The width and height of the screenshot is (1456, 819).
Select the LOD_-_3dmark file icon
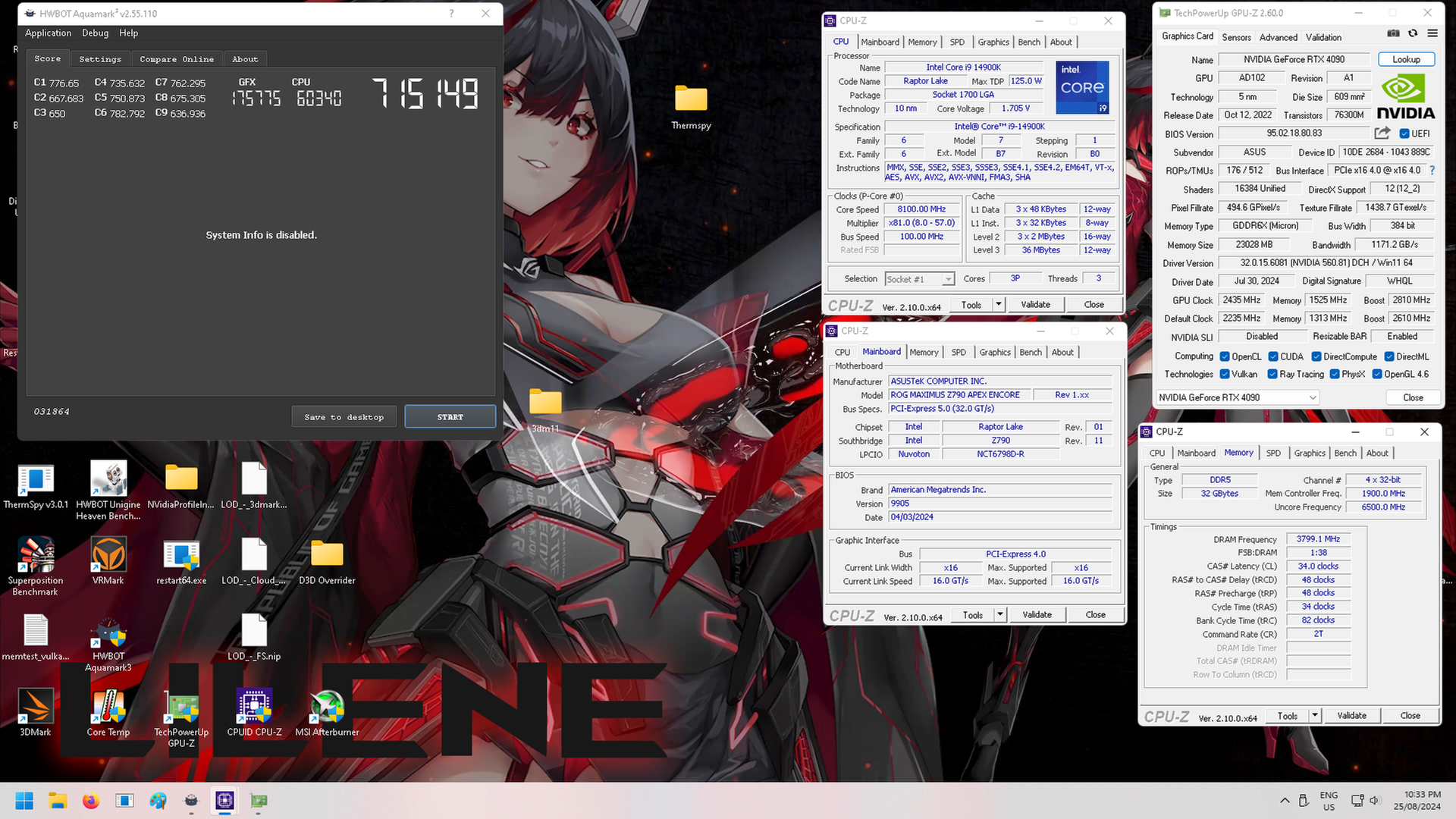pyautogui.click(x=254, y=485)
